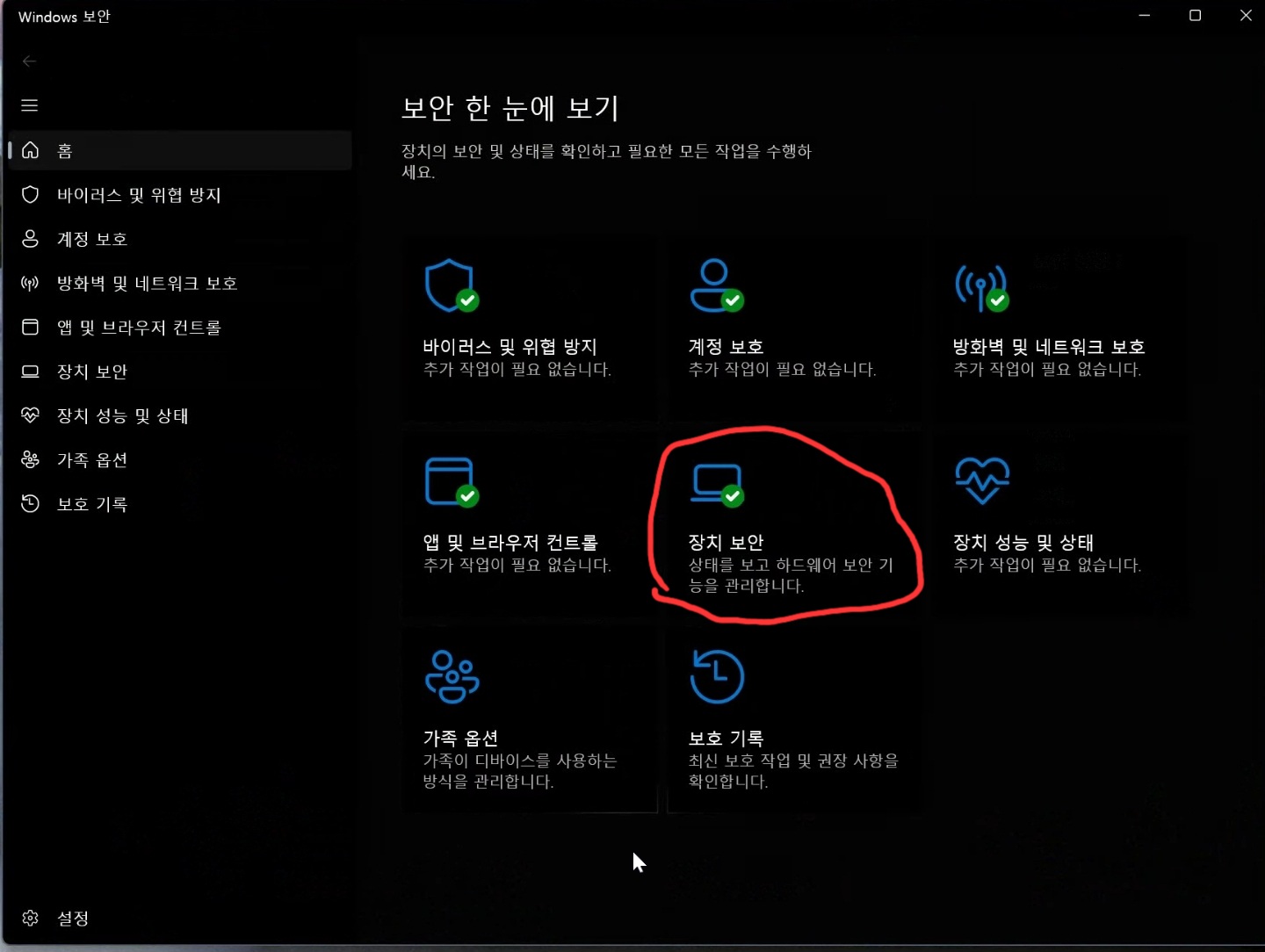Open the device performance heart tile icon

981,480
